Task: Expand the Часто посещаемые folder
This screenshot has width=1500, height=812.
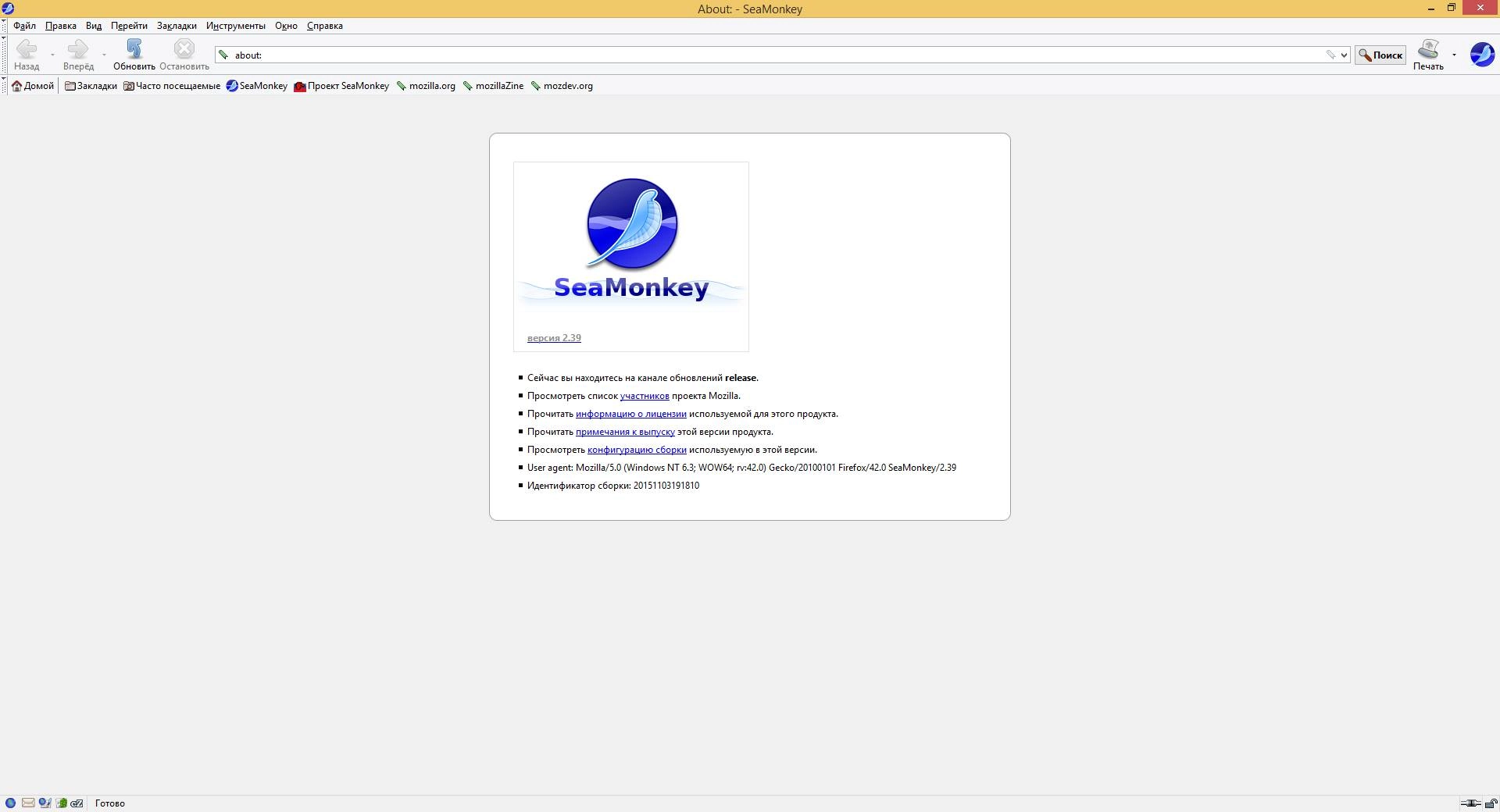Action: click(172, 86)
